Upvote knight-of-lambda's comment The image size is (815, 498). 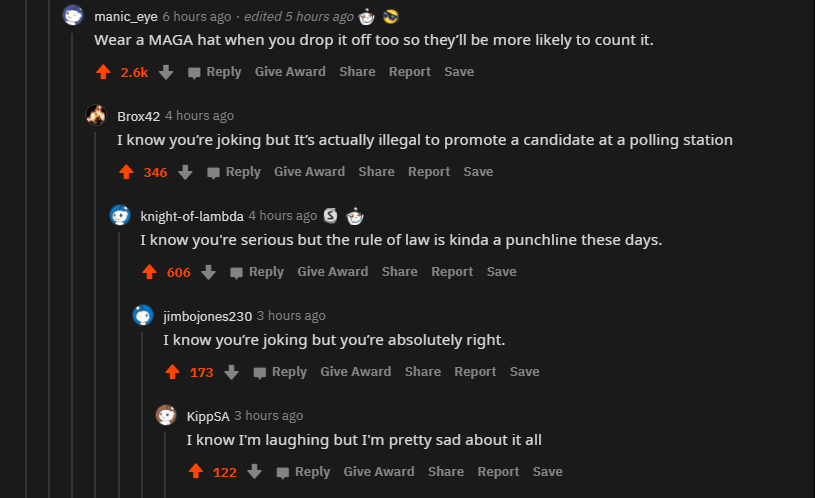click(149, 272)
